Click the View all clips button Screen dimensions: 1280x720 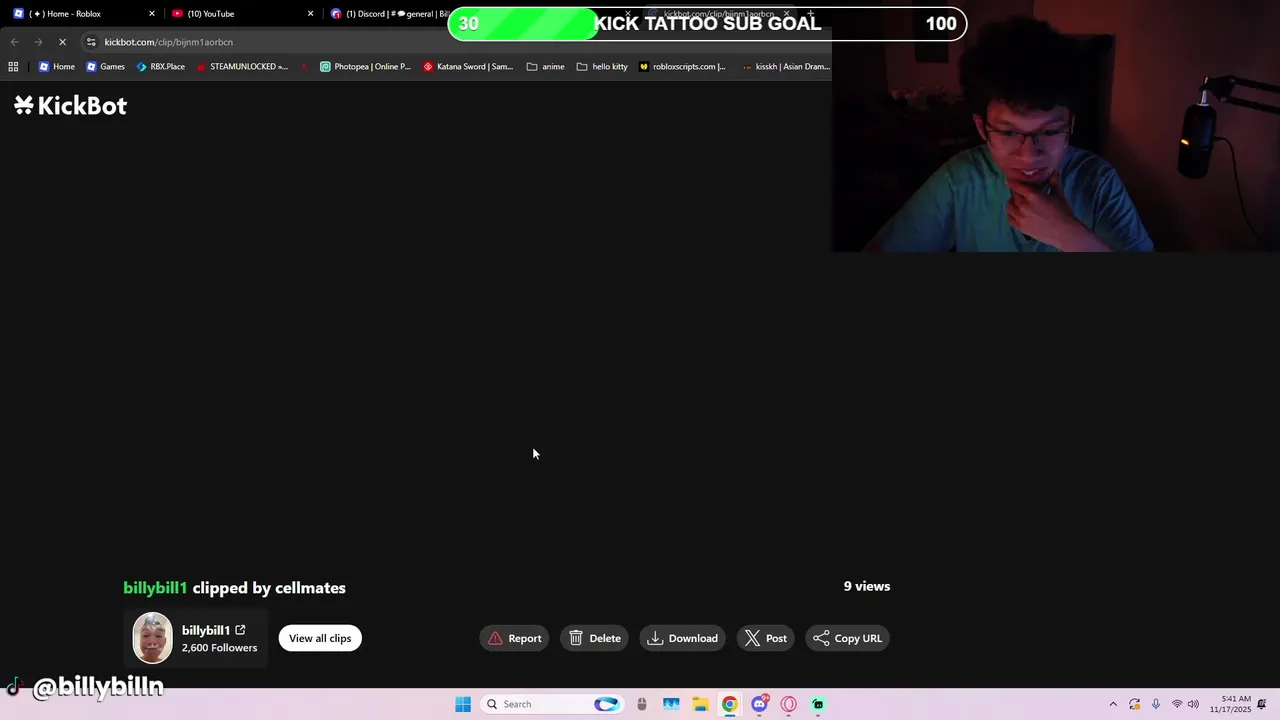pyautogui.click(x=320, y=638)
